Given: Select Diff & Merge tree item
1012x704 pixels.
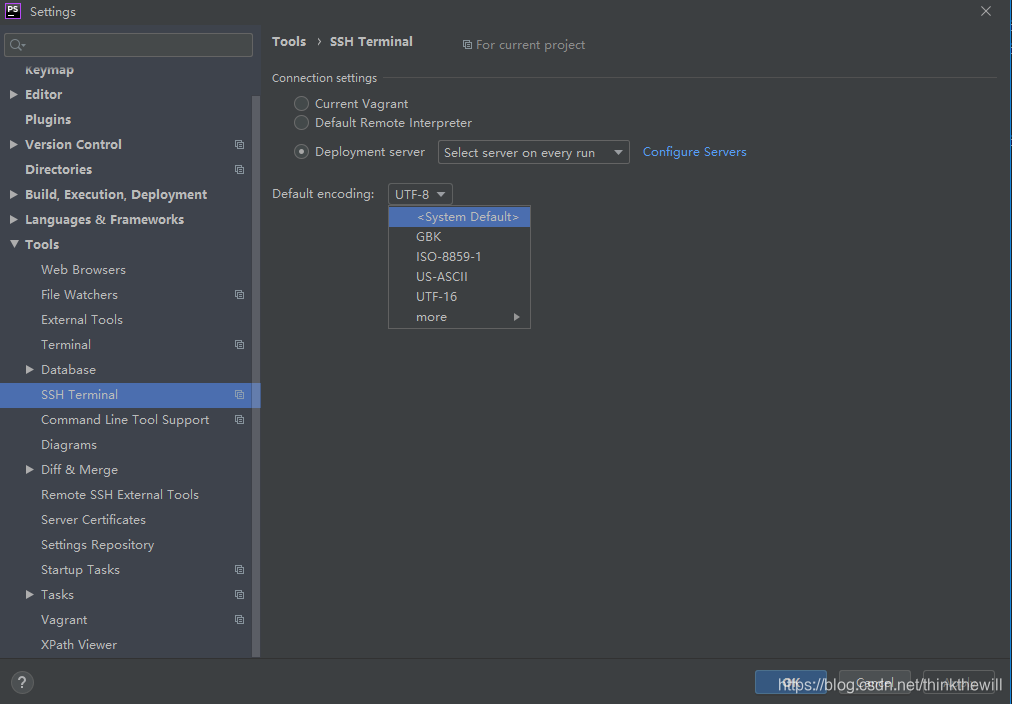Looking at the screenshot, I should click(79, 470).
